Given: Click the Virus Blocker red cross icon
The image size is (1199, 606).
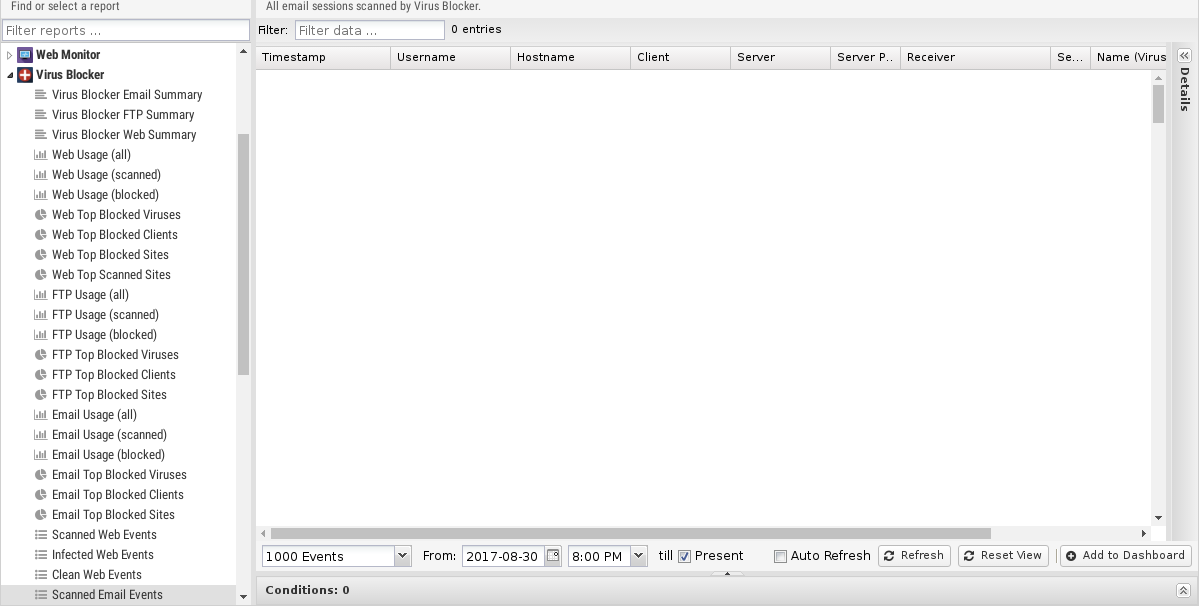Looking at the screenshot, I should tap(25, 75).
